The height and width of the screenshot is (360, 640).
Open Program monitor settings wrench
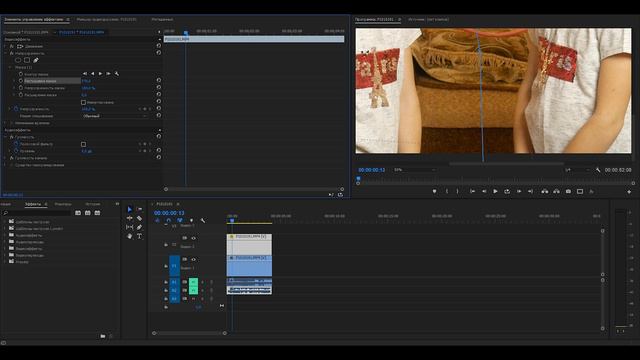(598, 170)
